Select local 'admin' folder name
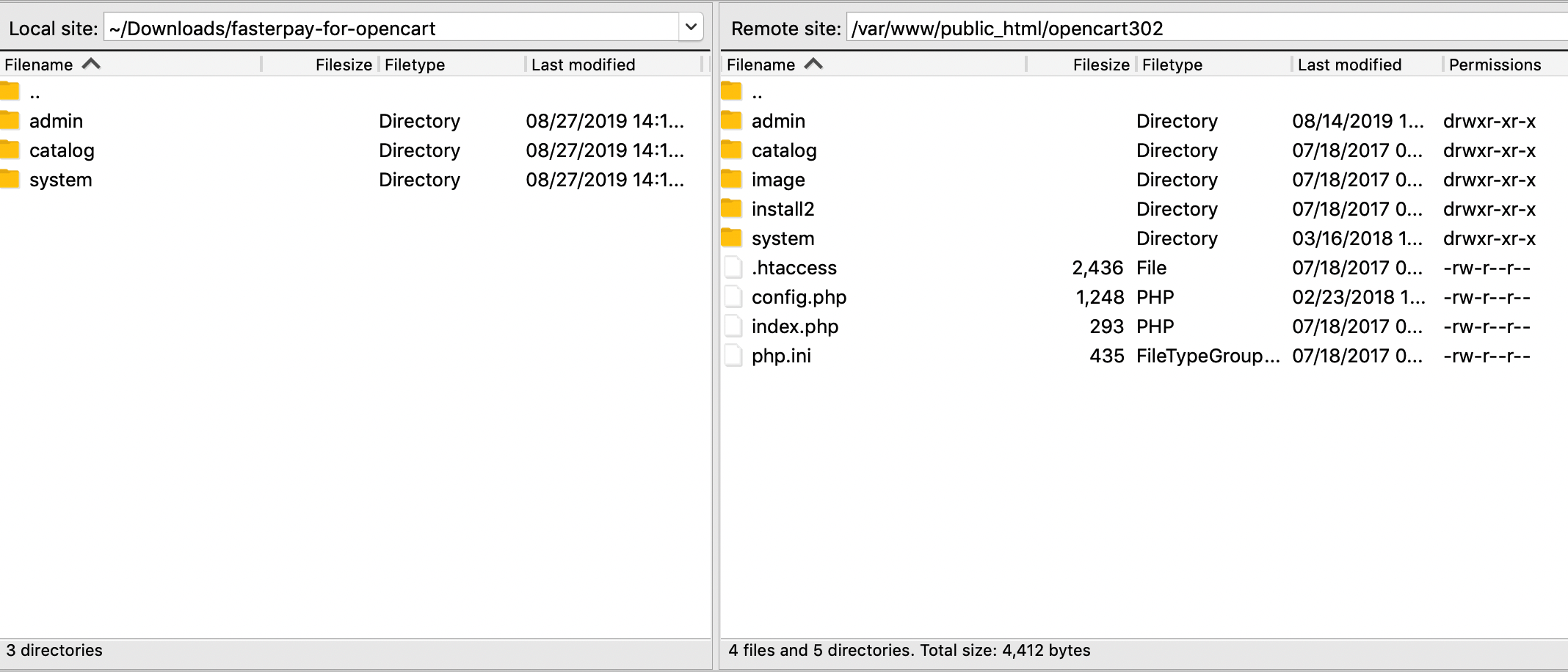The width and height of the screenshot is (1568, 672). (56, 121)
